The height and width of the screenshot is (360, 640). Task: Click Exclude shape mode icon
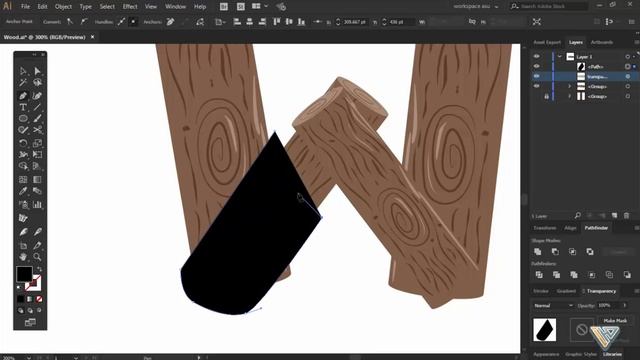tap(590, 251)
